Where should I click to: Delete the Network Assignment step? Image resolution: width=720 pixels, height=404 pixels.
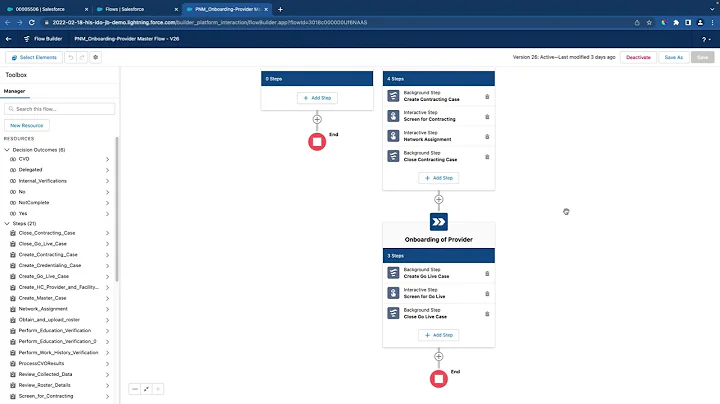pos(487,137)
